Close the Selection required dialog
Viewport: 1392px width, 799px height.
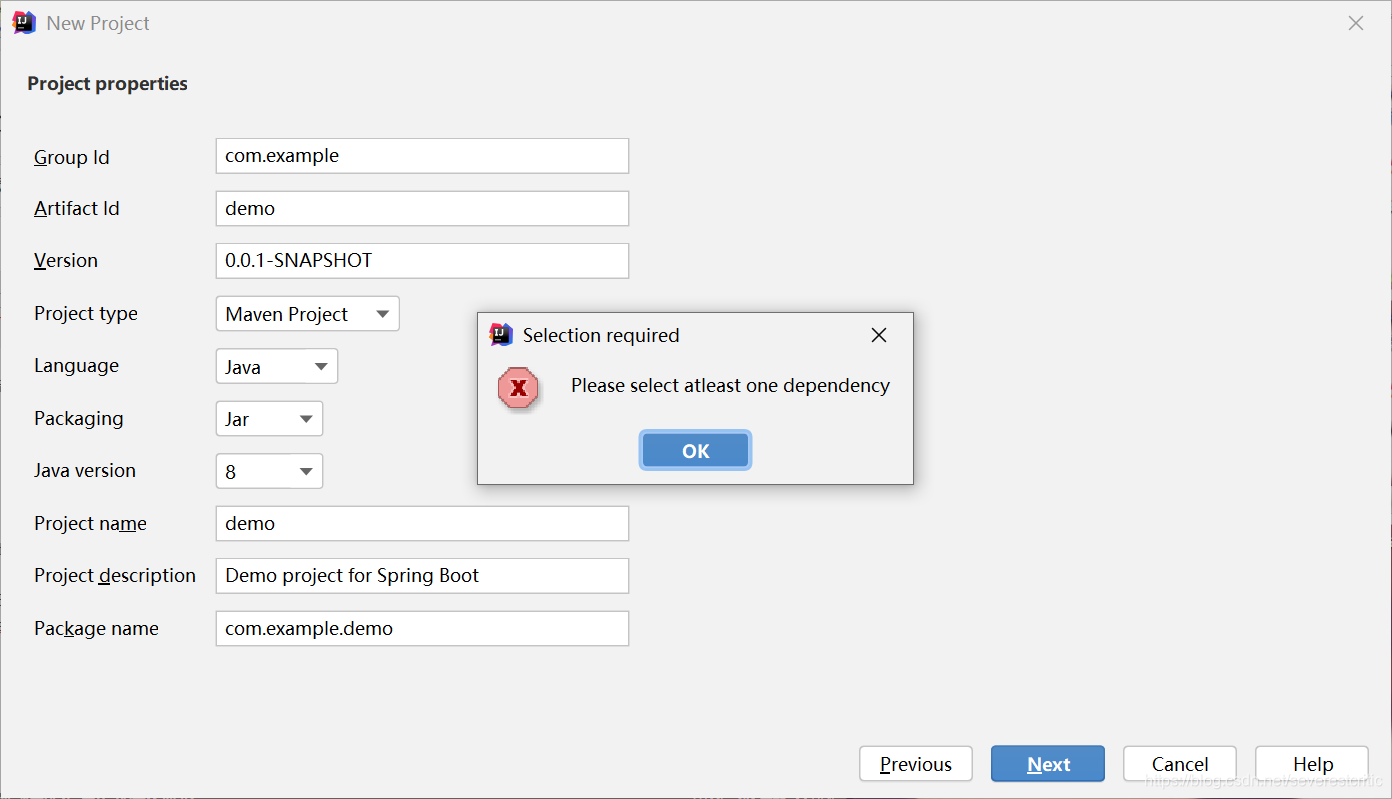(x=879, y=335)
